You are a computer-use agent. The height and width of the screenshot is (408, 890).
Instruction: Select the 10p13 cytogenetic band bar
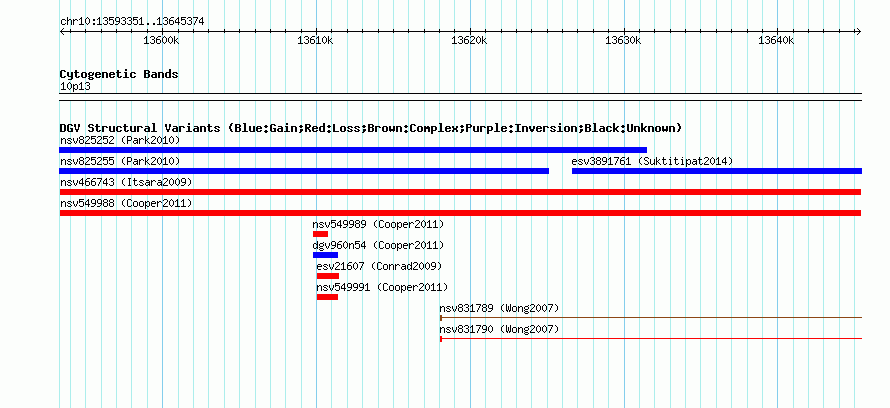(461, 97)
